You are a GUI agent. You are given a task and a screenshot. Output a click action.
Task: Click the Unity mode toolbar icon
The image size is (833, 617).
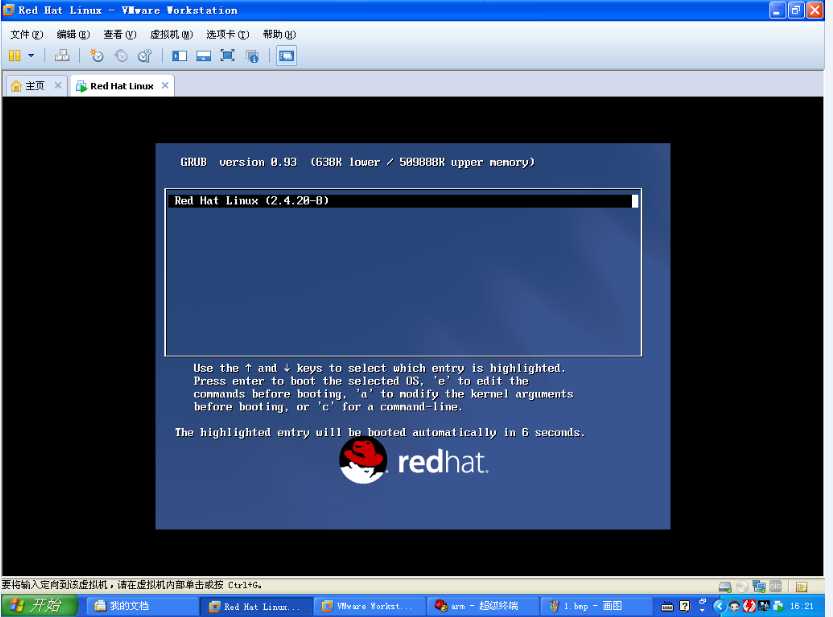(x=253, y=56)
